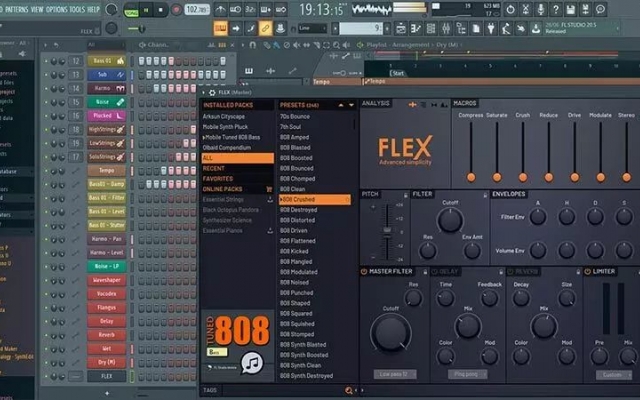Click the microphone one-click recording icon
The image size is (640, 400).
point(540,9)
